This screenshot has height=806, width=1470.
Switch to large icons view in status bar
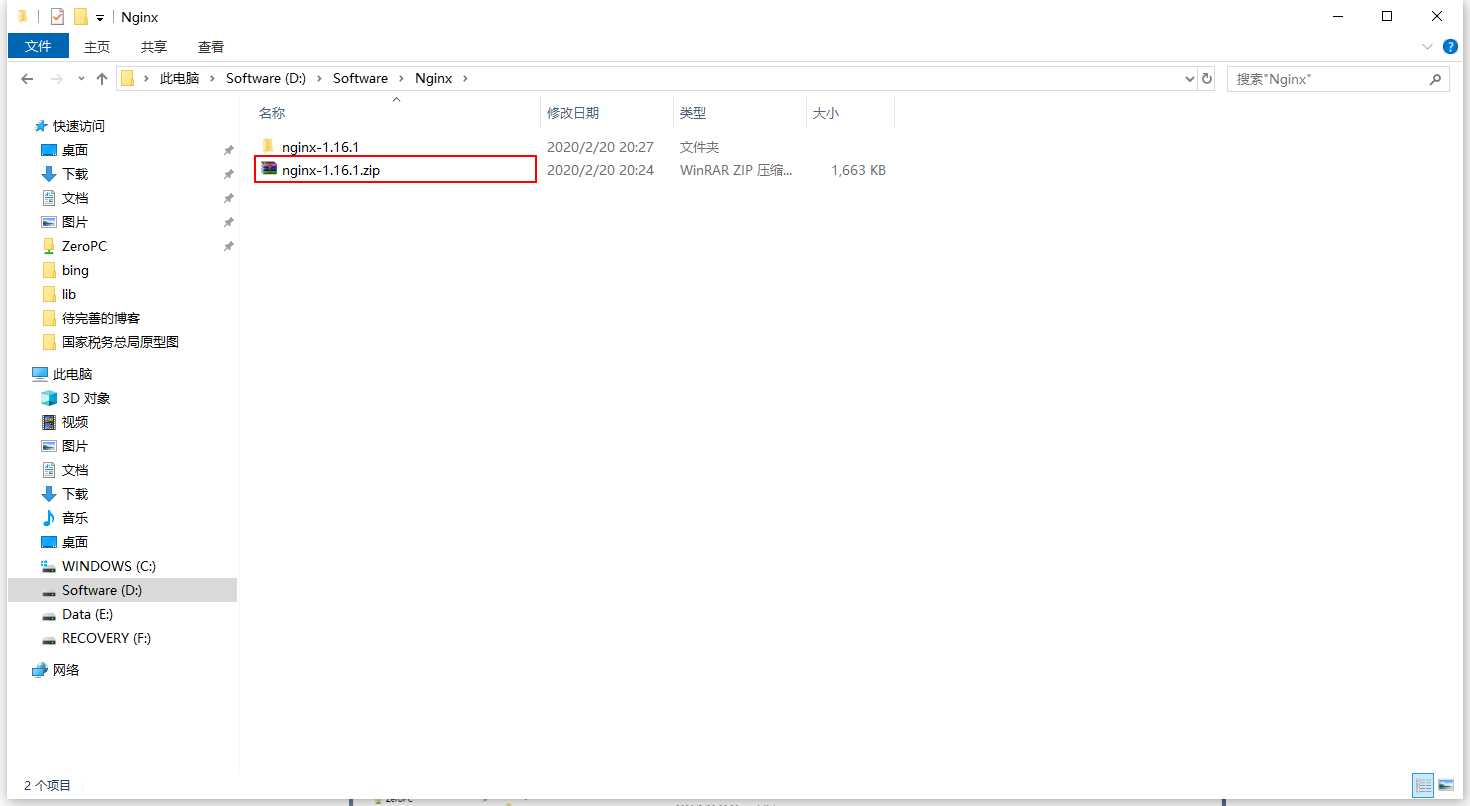[1446, 785]
